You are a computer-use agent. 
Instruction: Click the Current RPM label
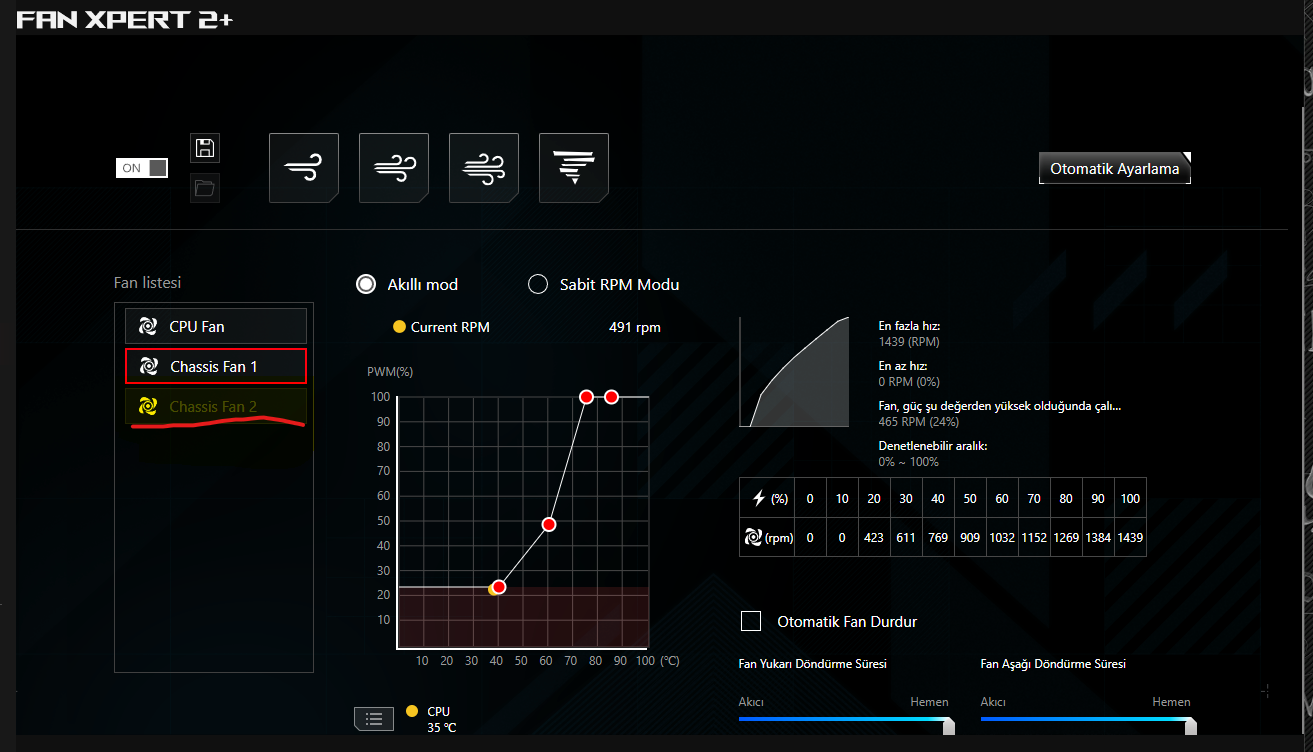pos(450,327)
